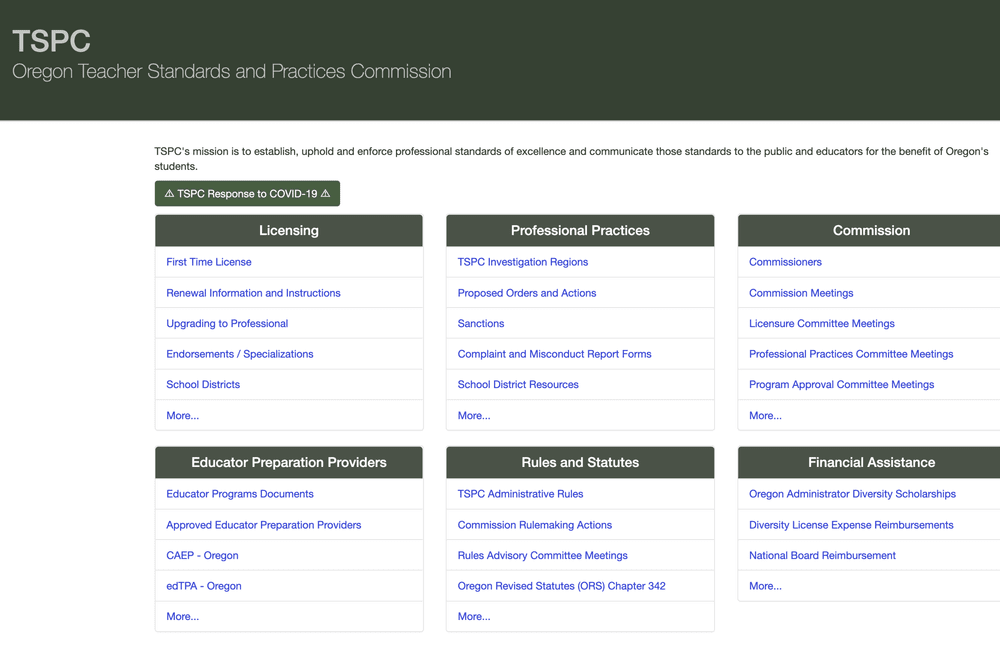
Task: Open Oregon Administrator Diversity Scholarships
Action: coord(852,494)
